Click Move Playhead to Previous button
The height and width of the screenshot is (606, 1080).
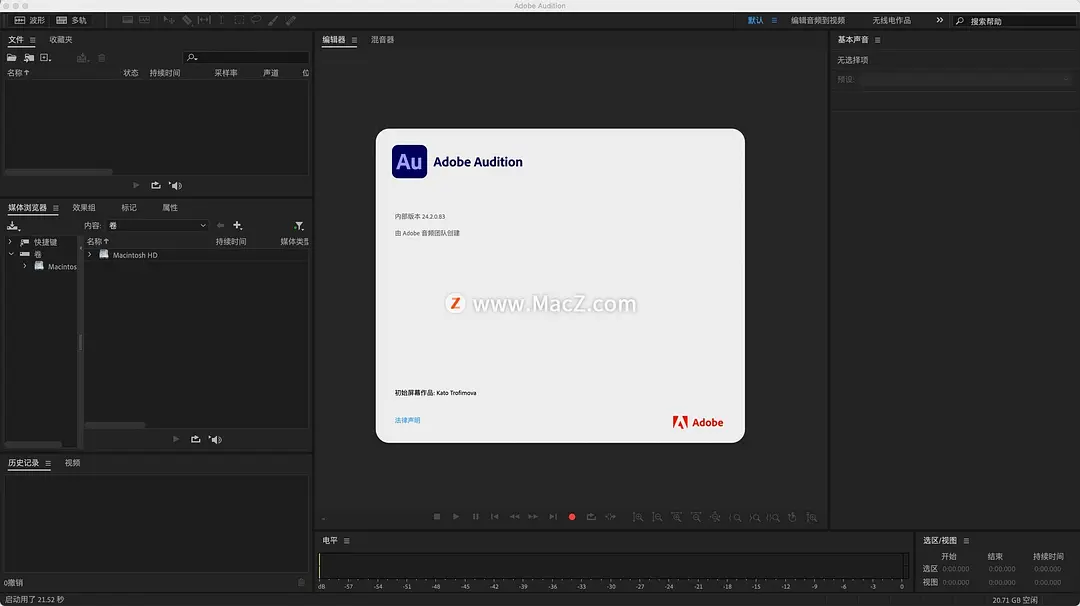point(495,516)
